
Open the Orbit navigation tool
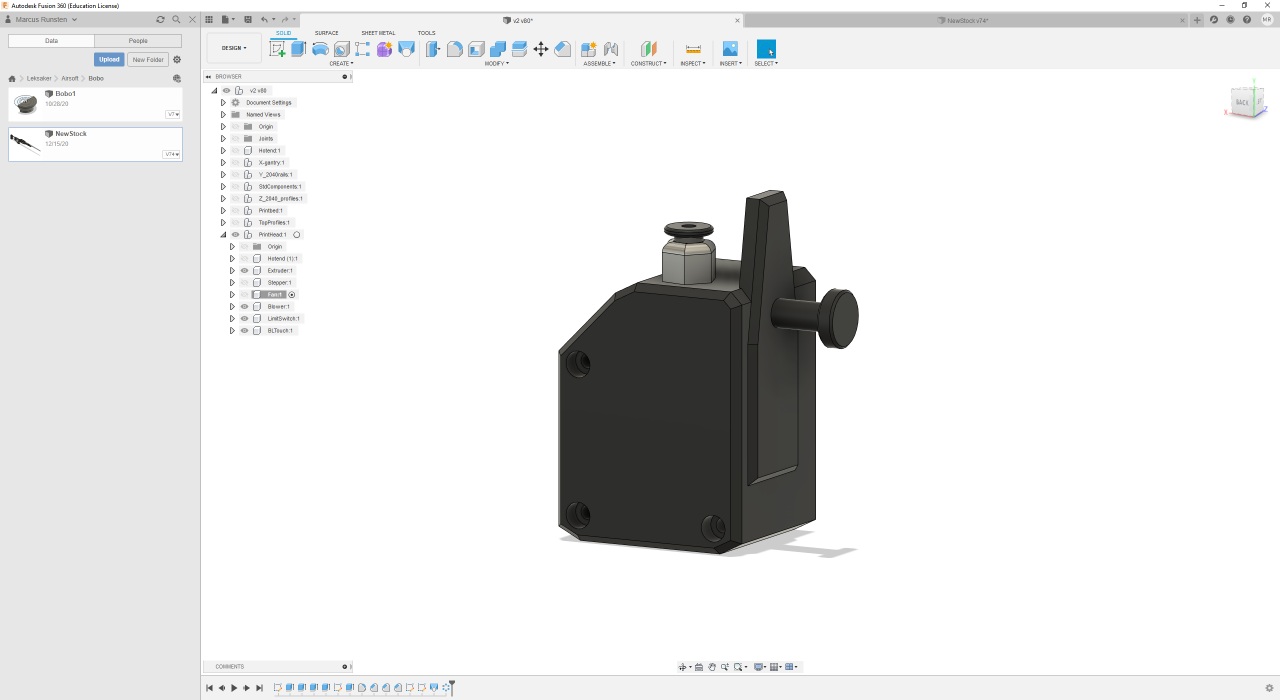pyautogui.click(x=683, y=667)
